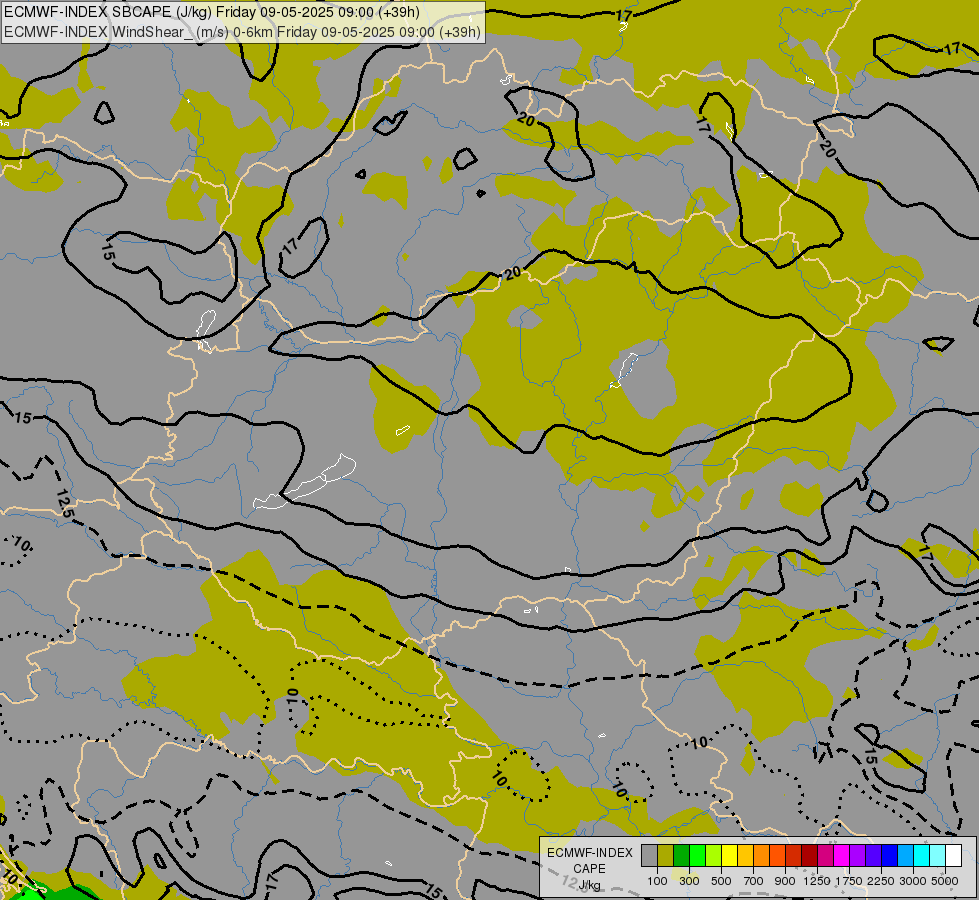The image size is (979, 900).
Task: Click the 5000 tick label in legend
Action: (945, 881)
